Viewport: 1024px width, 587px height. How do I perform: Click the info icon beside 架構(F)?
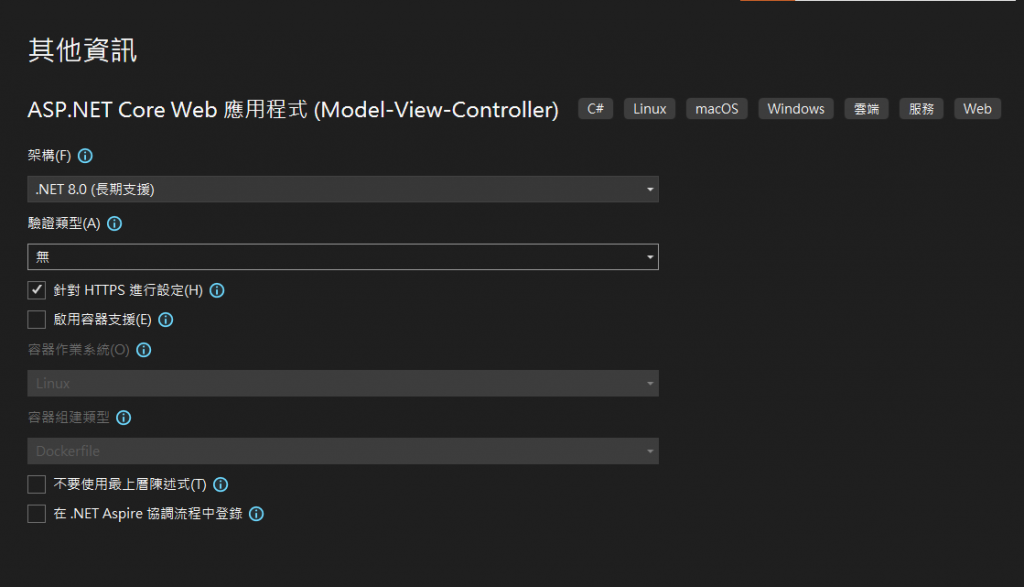tap(85, 156)
